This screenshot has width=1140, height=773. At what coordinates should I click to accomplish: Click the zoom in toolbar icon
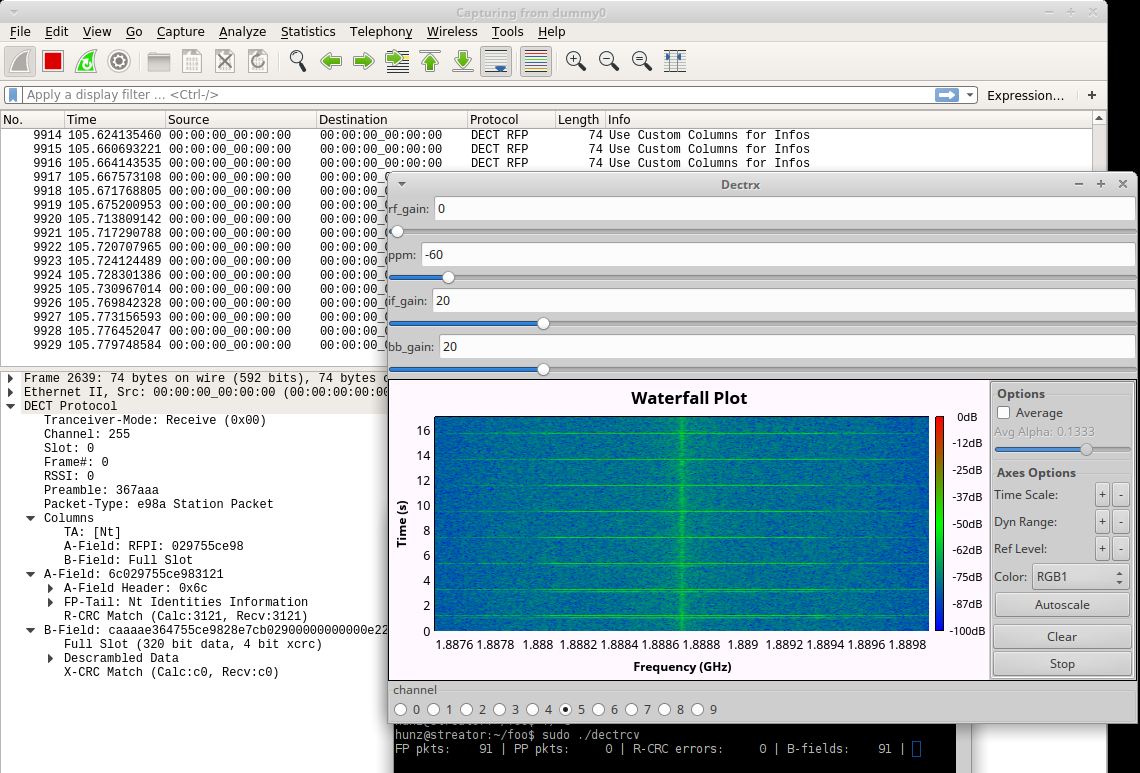point(576,62)
